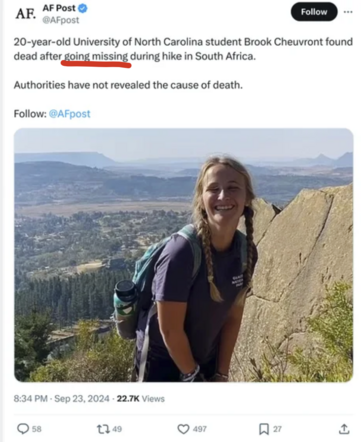Click the AF Post display name
The width and height of the screenshot is (361, 442).
pos(59,8)
